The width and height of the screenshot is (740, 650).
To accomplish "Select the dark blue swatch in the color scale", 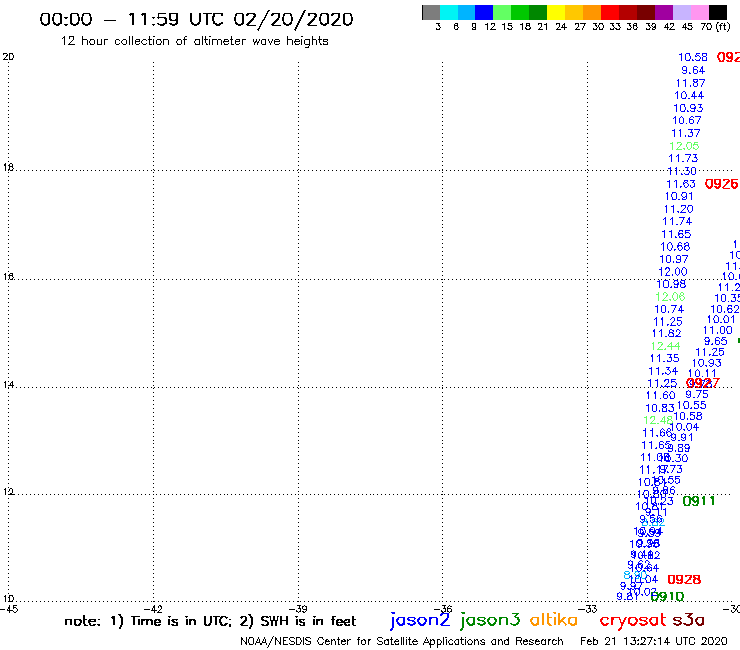I will [484, 12].
